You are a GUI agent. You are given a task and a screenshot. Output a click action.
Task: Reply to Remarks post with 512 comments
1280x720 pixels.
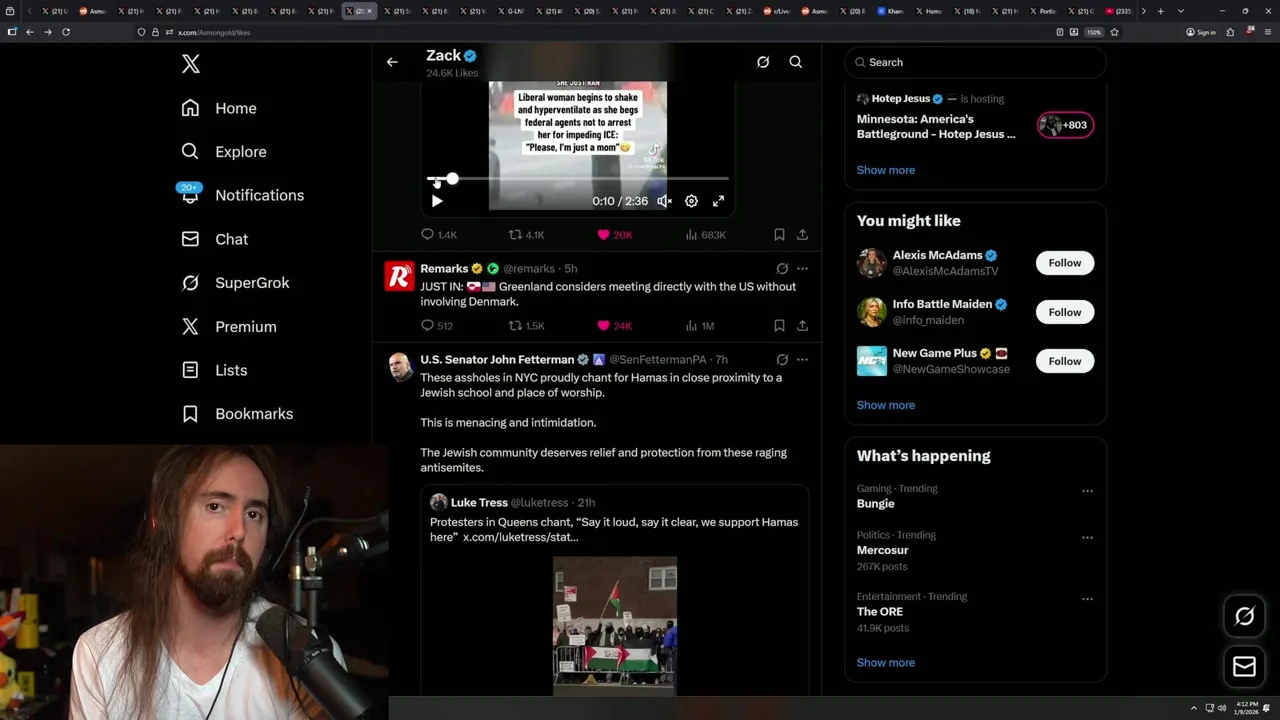click(x=437, y=326)
